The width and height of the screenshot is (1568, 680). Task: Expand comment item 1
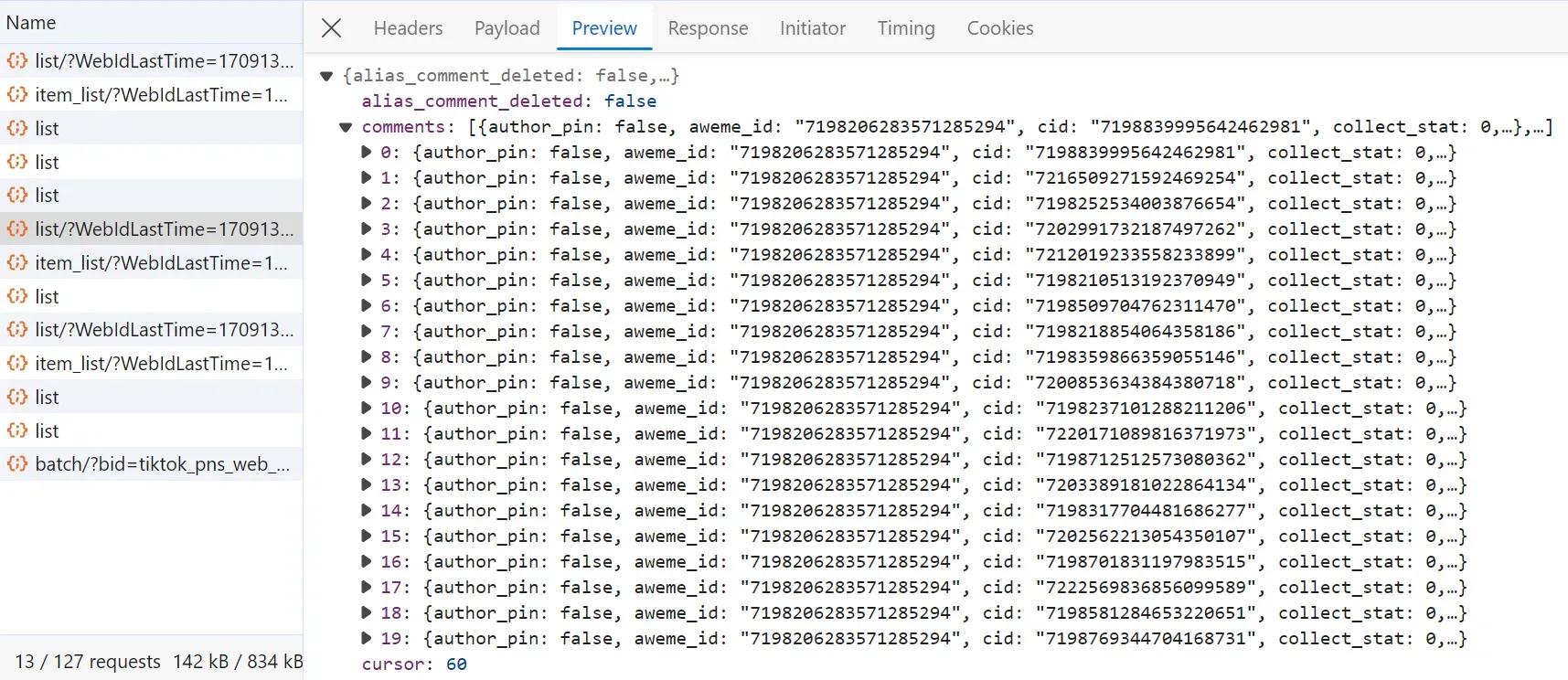pyautogui.click(x=367, y=177)
